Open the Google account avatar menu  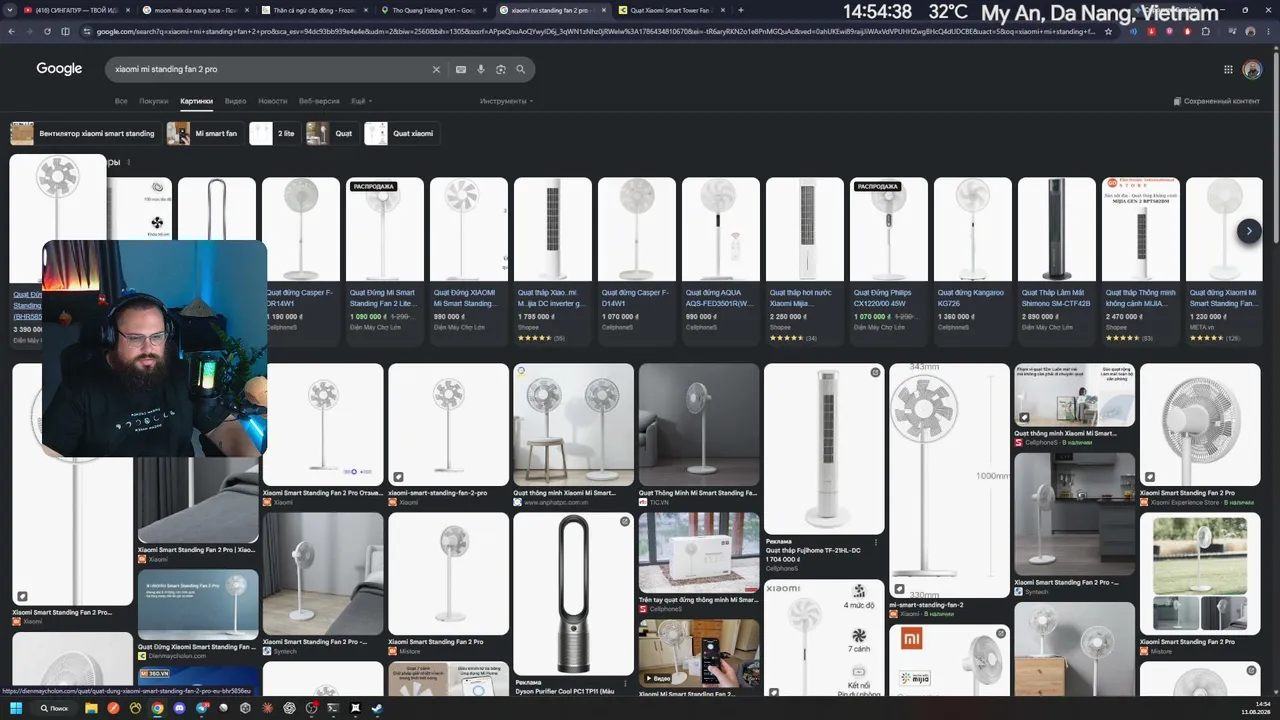[1252, 69]
